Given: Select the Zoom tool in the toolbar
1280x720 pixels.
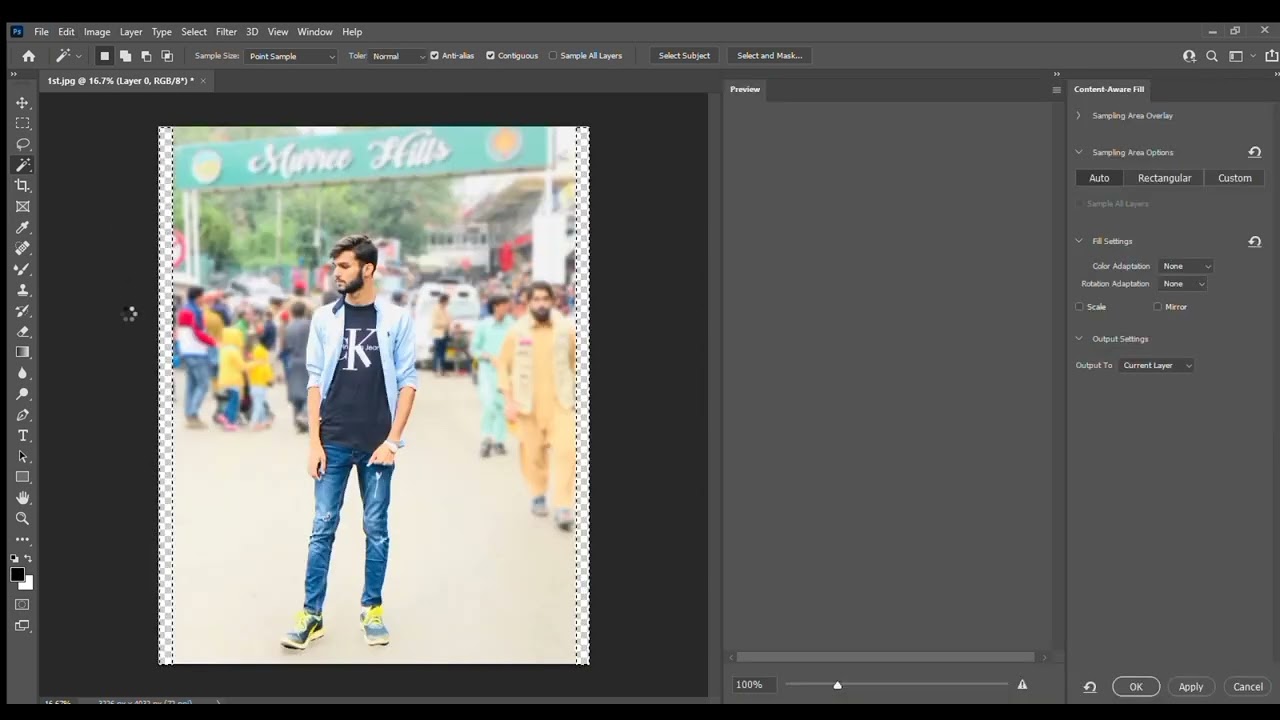Looking at the screenshot, I should click(x=22, y=519).
